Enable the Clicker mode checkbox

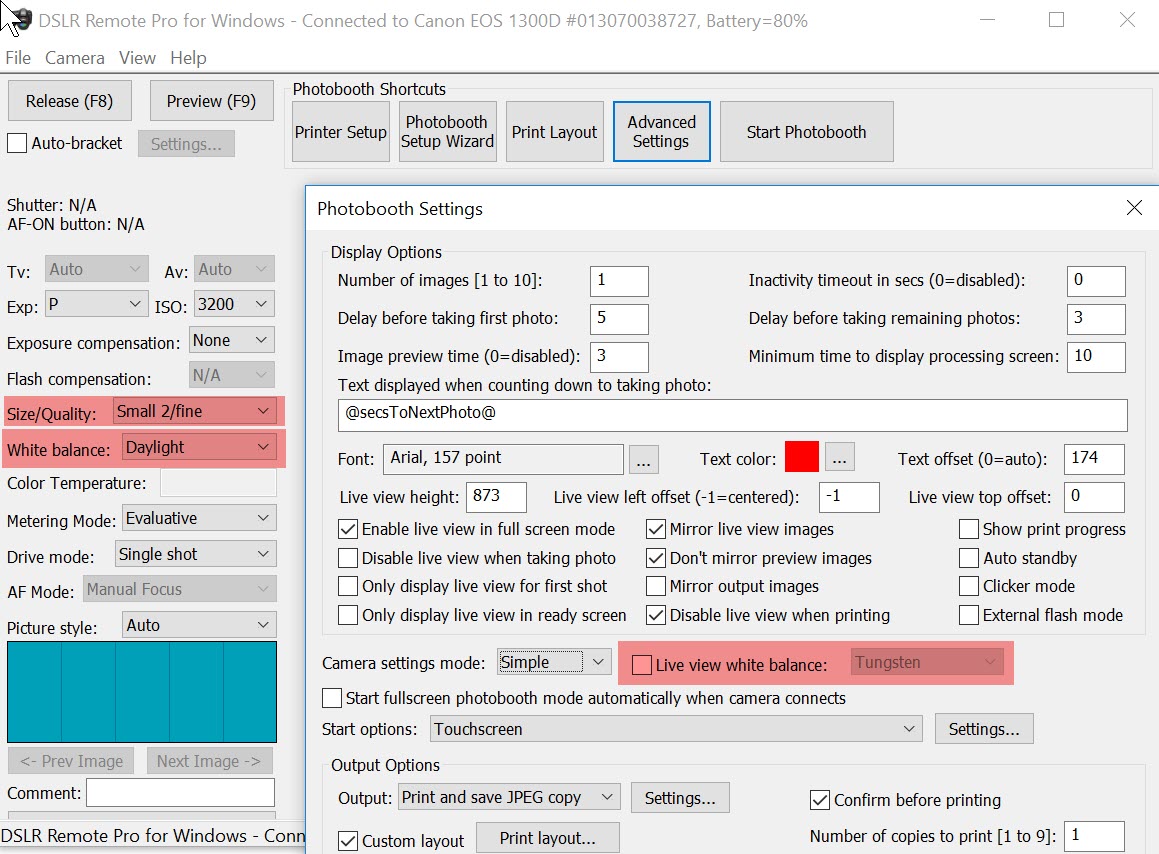pyautogui.click(x=968, y=587)
